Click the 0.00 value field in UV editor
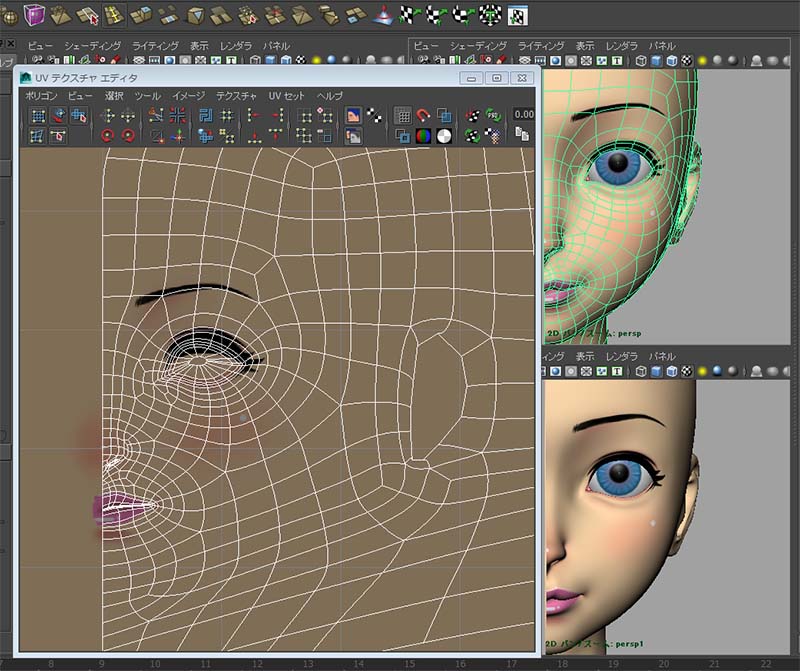The height and width of the screenshot is (671, 800). [x=524, y=114]
